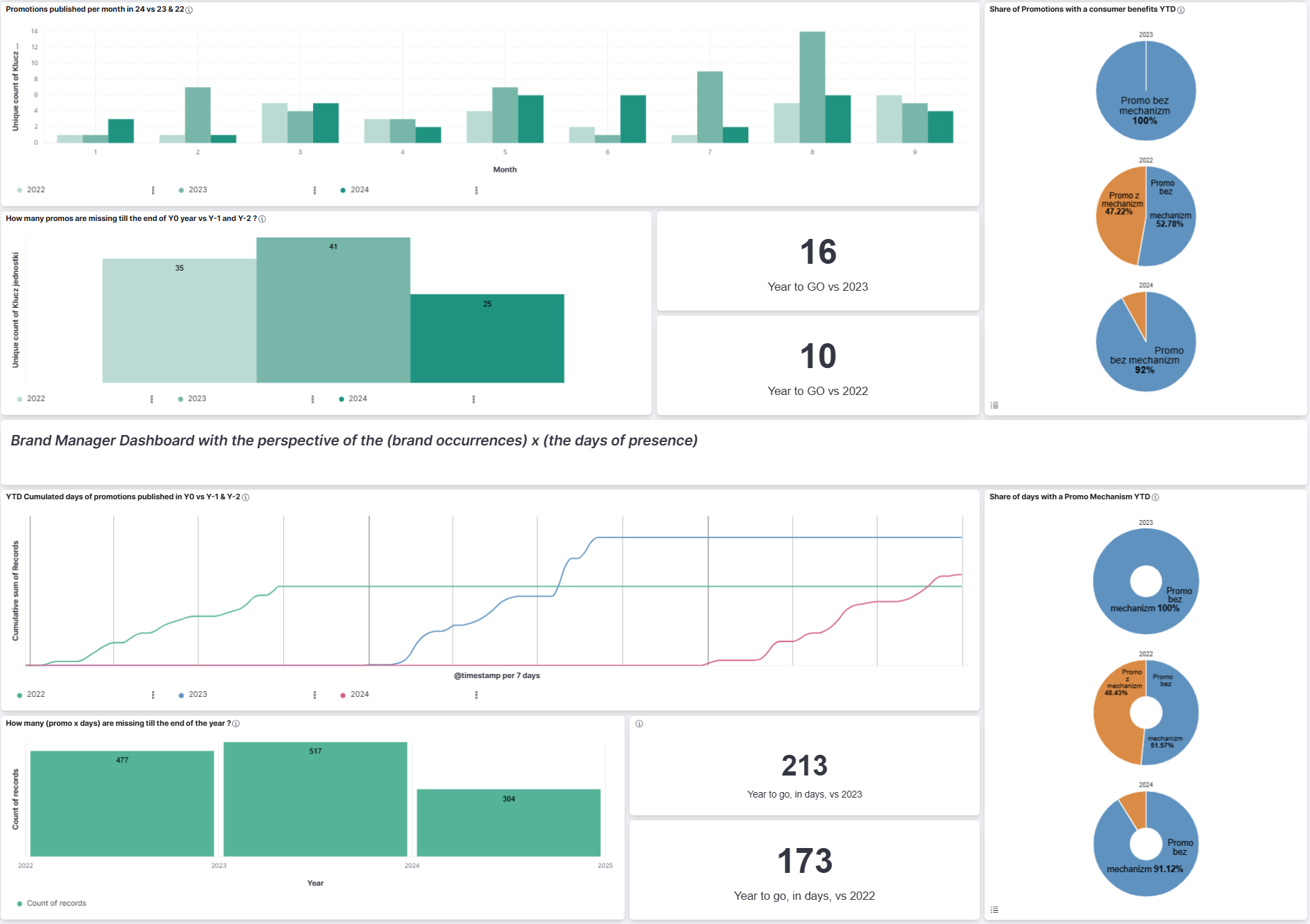Viewport: 1310px width, 924px height.
Task: Open 2023 legend options in cumulated days chart
Action: [x=314, y=695]
